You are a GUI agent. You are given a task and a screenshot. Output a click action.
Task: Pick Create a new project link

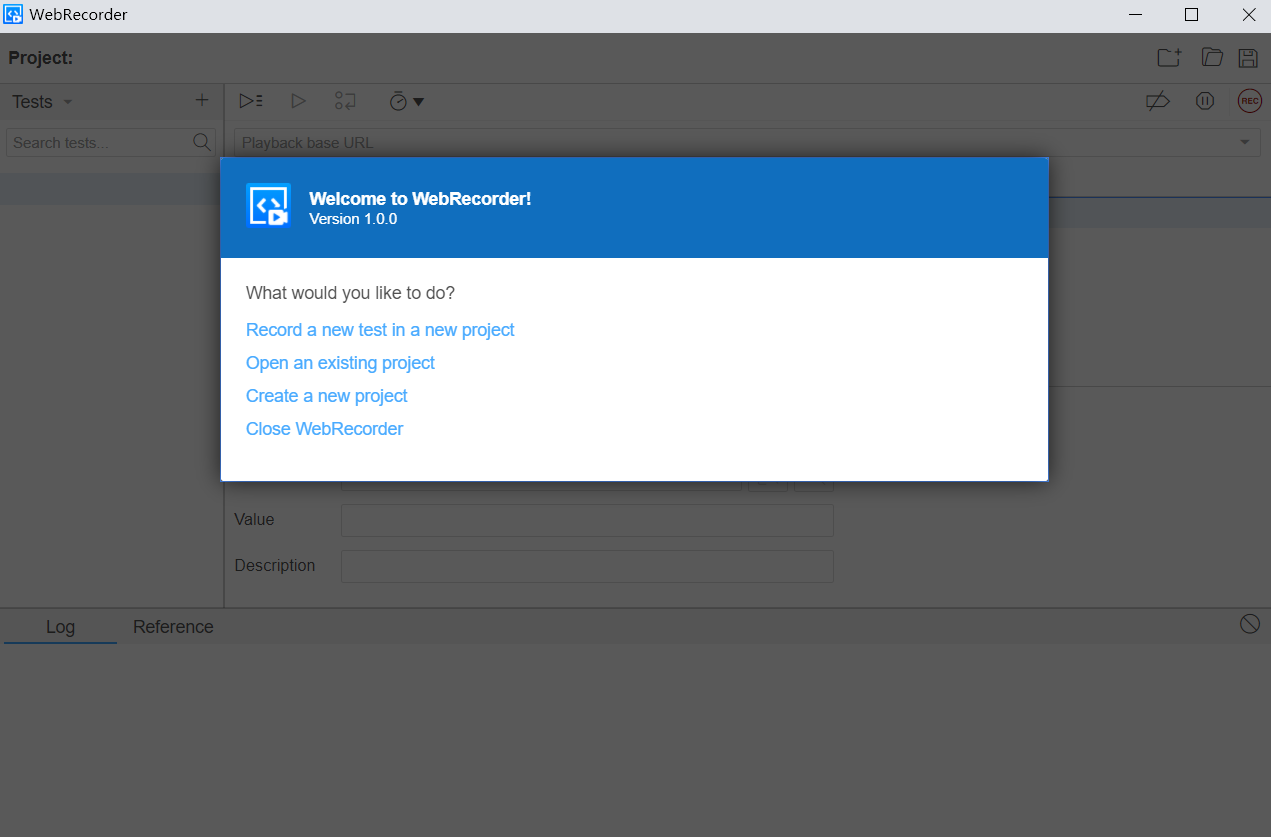click(327, 396)
